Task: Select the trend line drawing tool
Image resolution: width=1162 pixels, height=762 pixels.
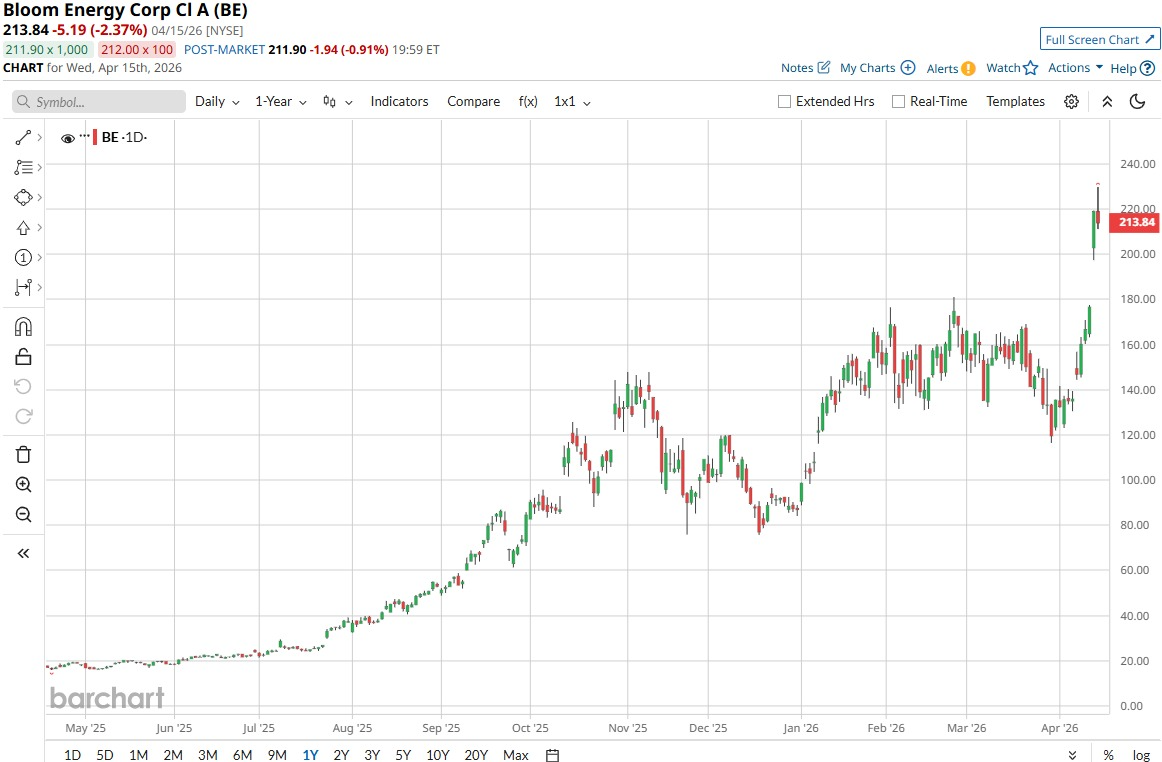Action: pos(24,138)
